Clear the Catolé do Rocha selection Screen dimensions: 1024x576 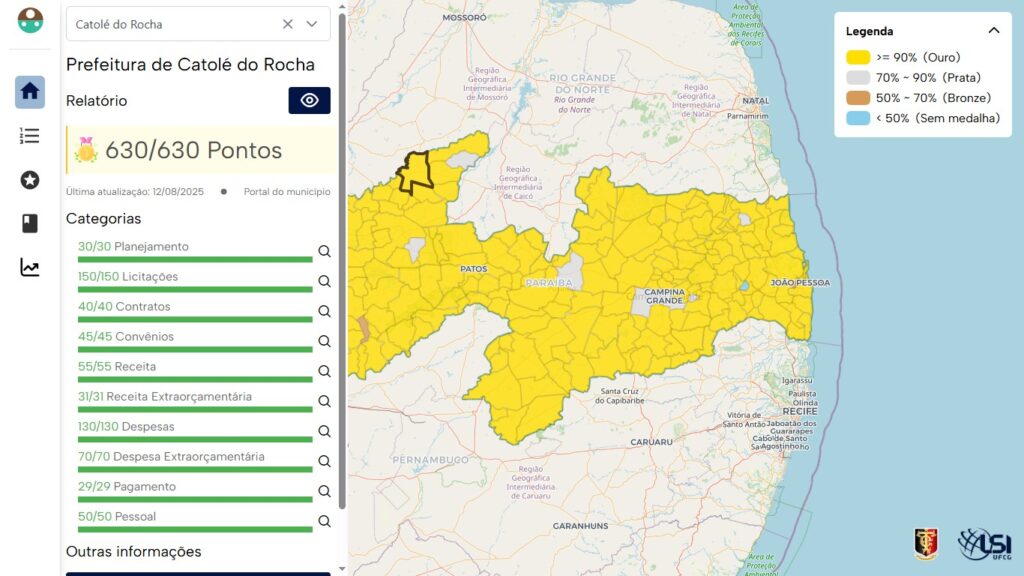[x=288, y=24]
